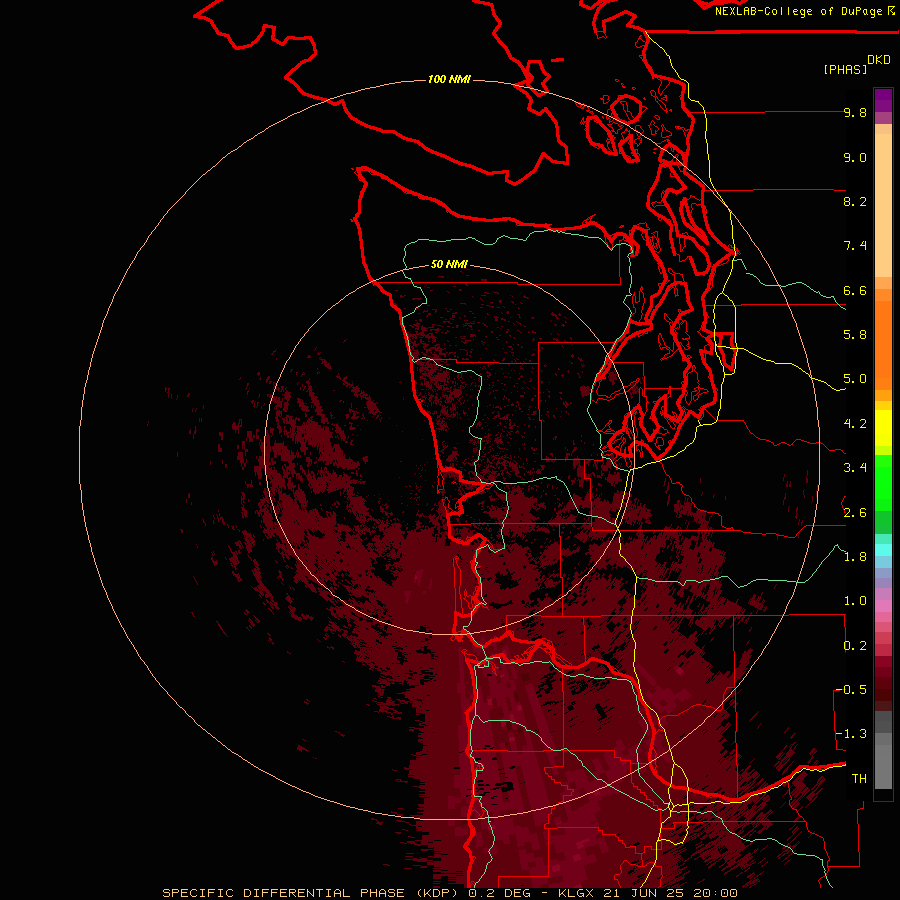Click the 50 NMI range ring label

(x=449, y=264)
